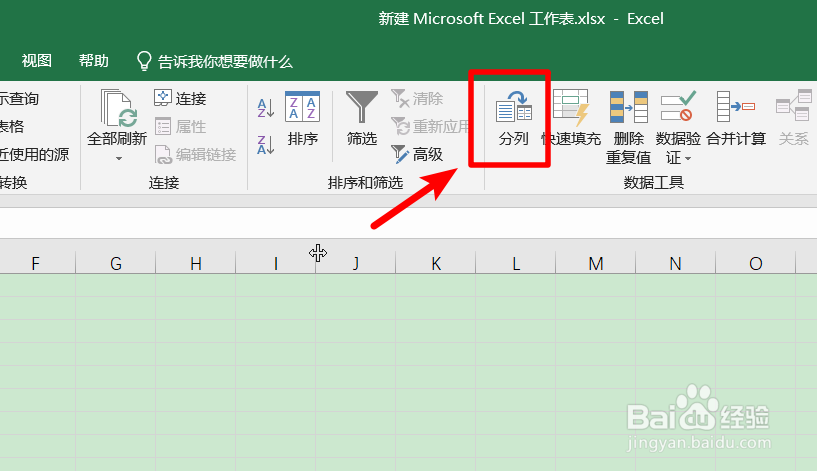Click Edit Links (编辑链接) button
The width and height of the screenshot is (817, 471).
195,154
